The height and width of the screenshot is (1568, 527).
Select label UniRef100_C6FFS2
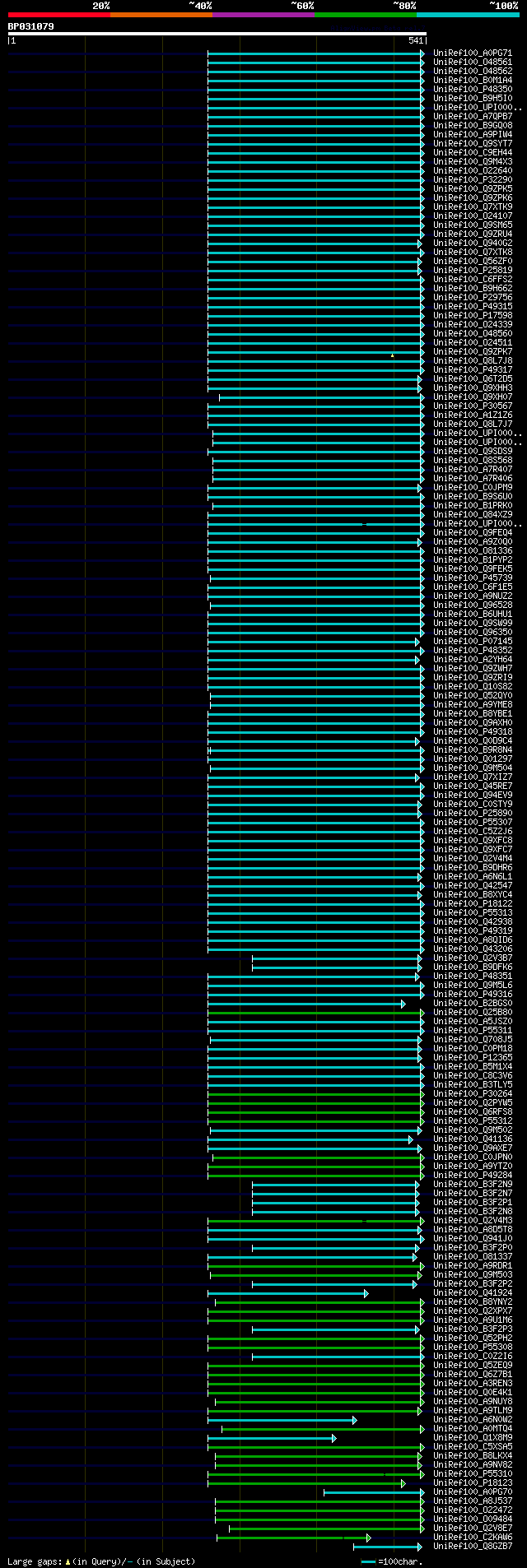point(473,280)
